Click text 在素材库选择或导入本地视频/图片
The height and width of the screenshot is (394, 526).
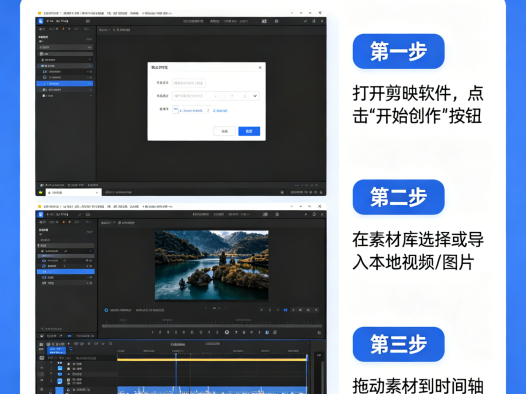[418, 250]
